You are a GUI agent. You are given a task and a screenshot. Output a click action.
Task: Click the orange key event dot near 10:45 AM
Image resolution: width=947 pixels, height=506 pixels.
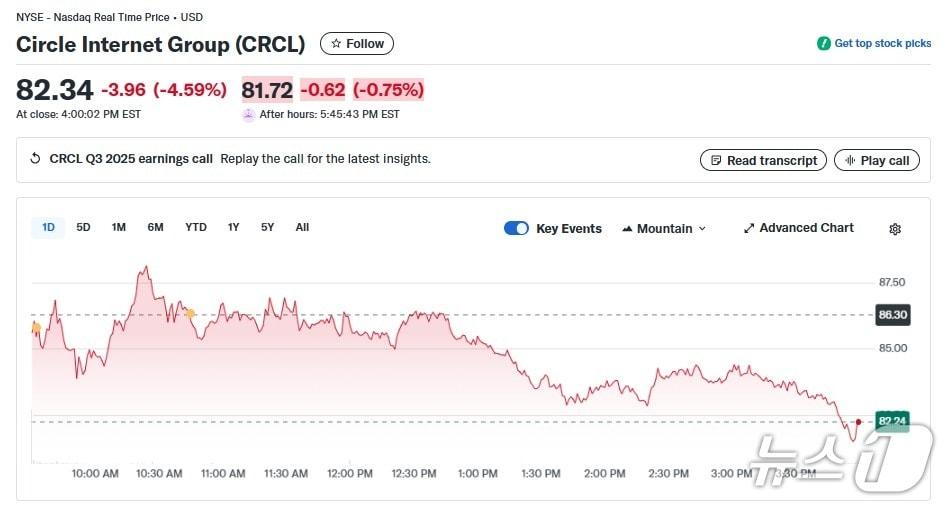coord(190,314)
